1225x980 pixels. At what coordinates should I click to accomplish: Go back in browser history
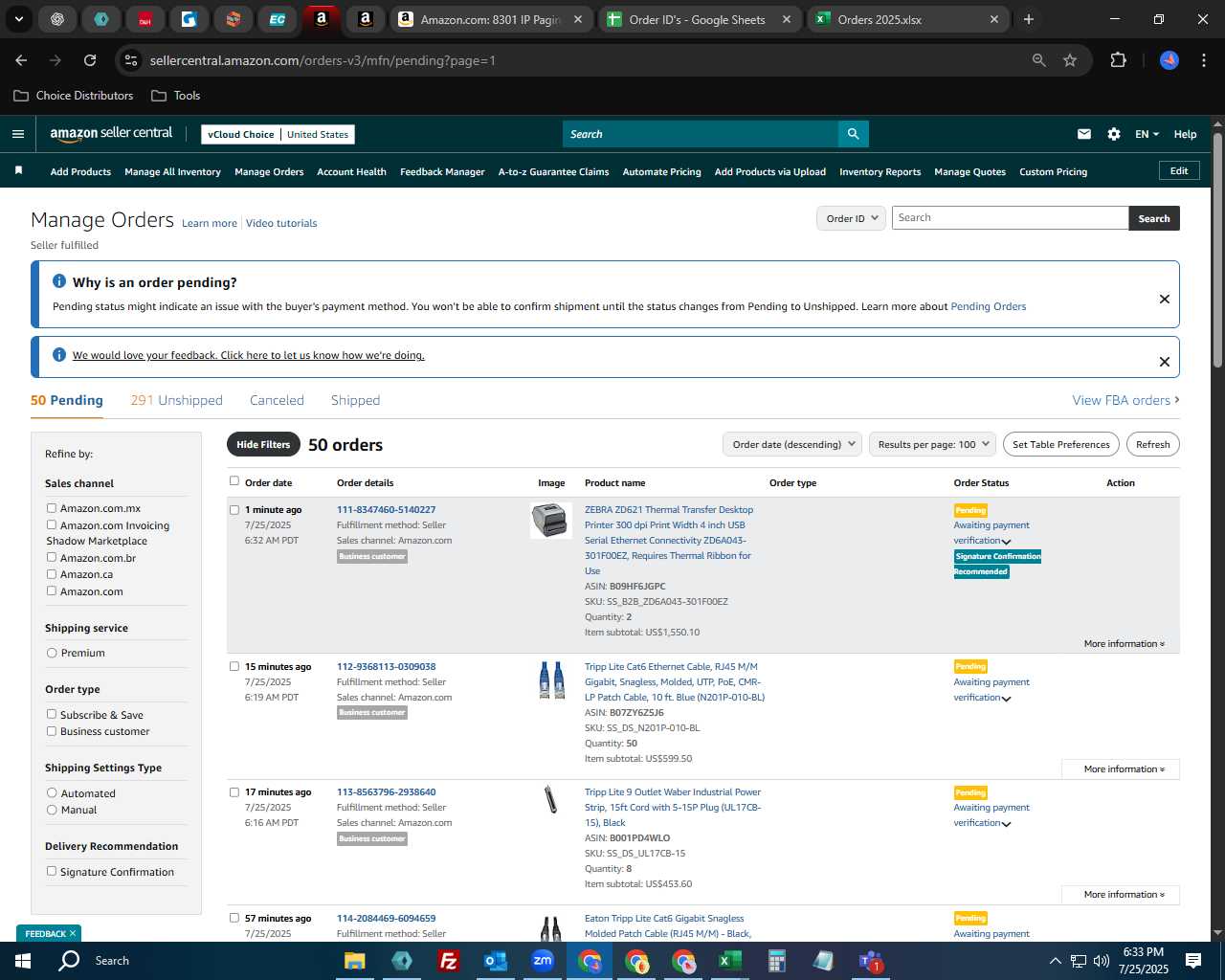click(21, 60)
